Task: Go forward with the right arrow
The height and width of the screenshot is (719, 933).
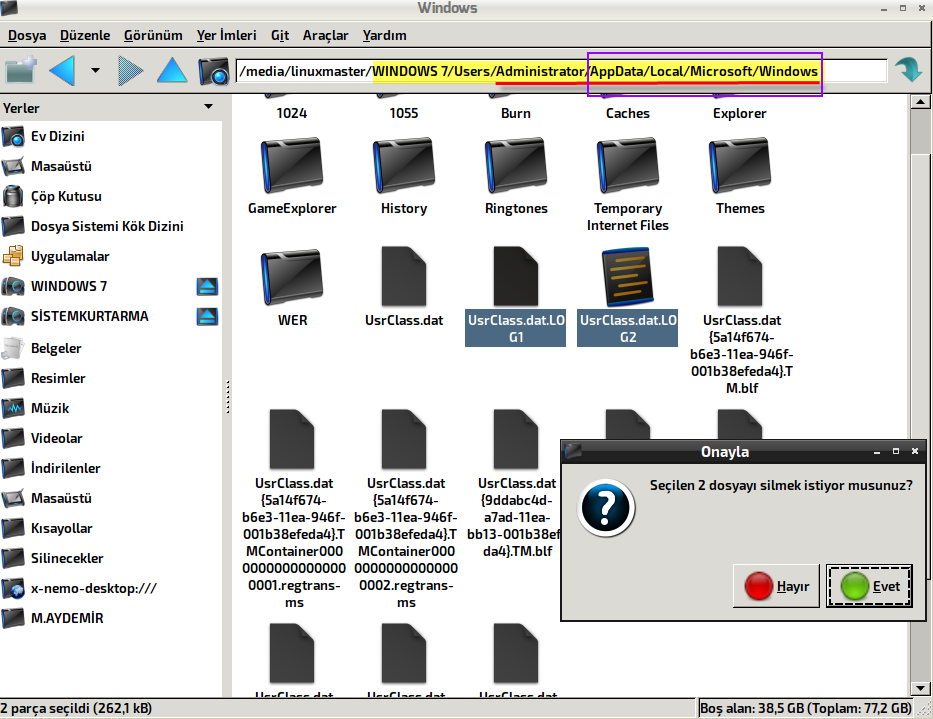Action: (x=130, y=71)
